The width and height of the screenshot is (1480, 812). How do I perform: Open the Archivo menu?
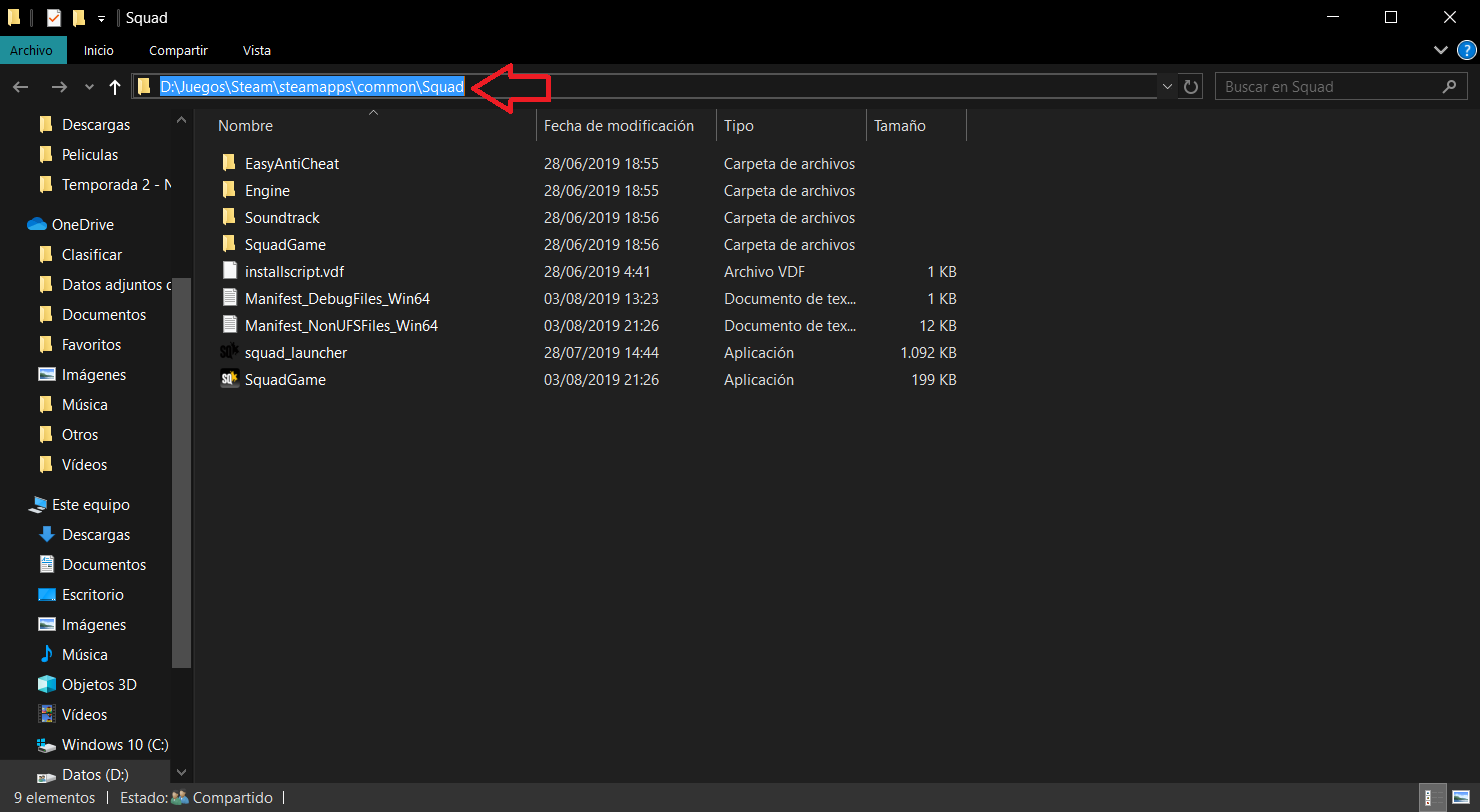pos(30,50)
